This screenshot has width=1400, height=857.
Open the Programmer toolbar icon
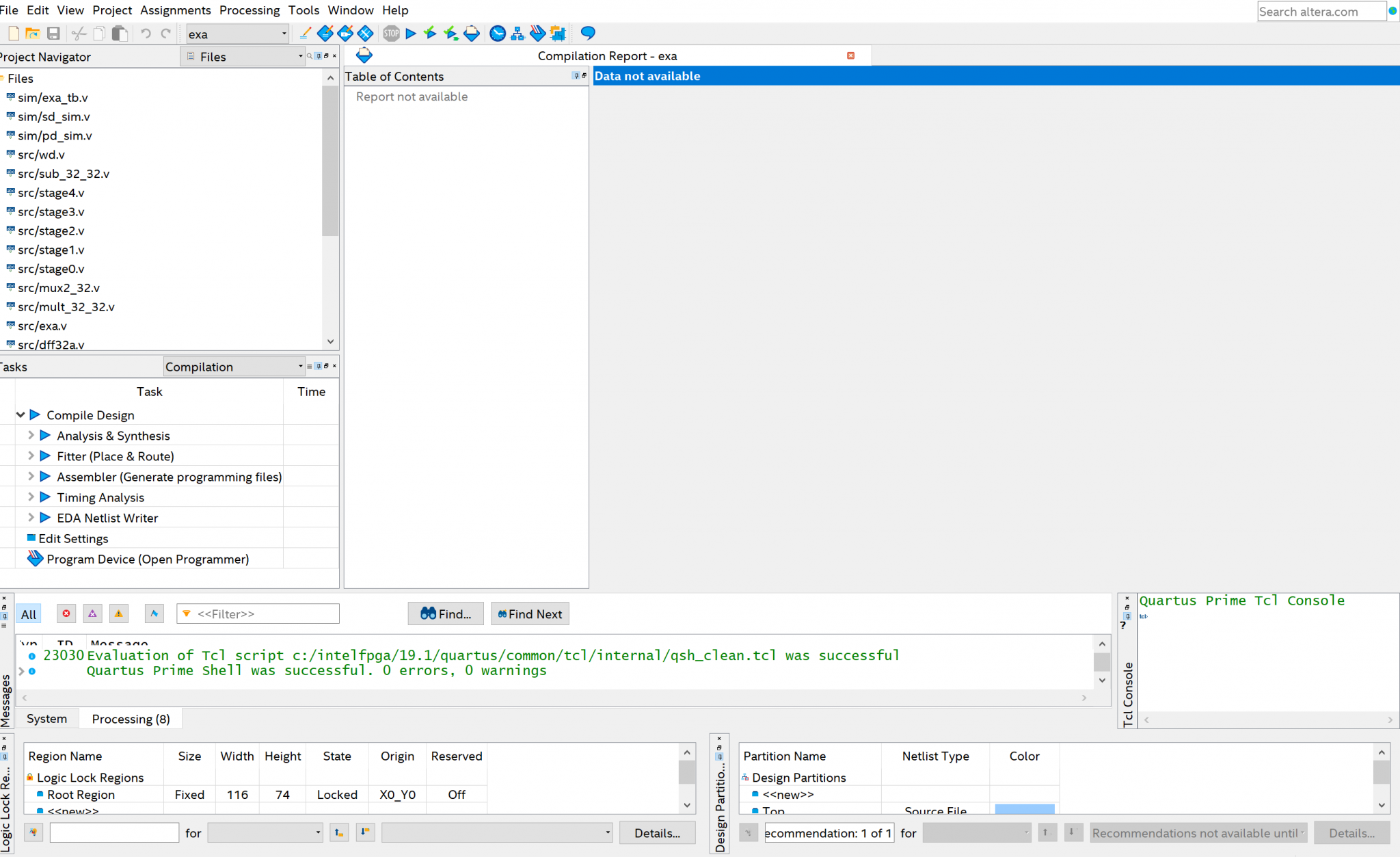click(x=538, y=34)
